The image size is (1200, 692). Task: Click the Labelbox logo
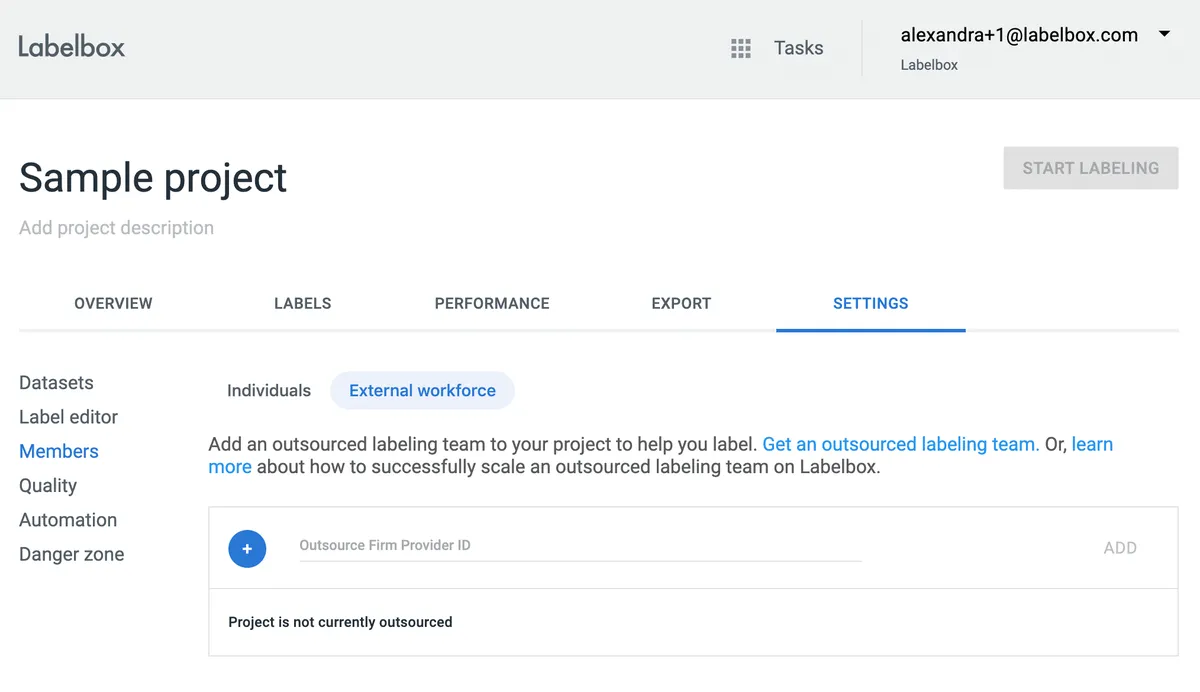tap(72, 47)
